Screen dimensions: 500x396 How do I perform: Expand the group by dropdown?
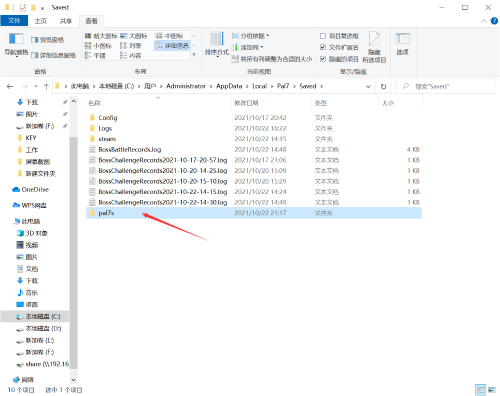click(250, 36)
